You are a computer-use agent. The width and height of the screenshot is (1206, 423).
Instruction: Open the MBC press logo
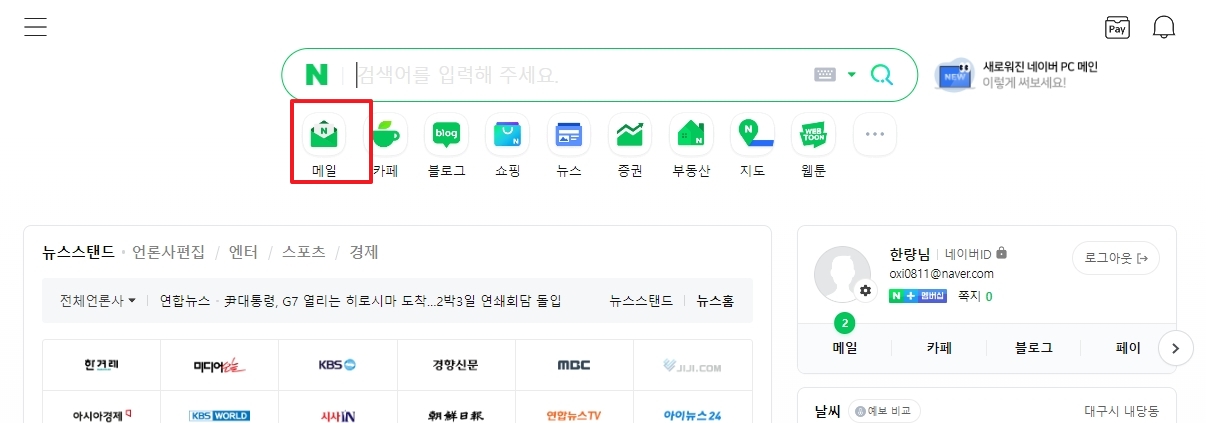(574, 364)
